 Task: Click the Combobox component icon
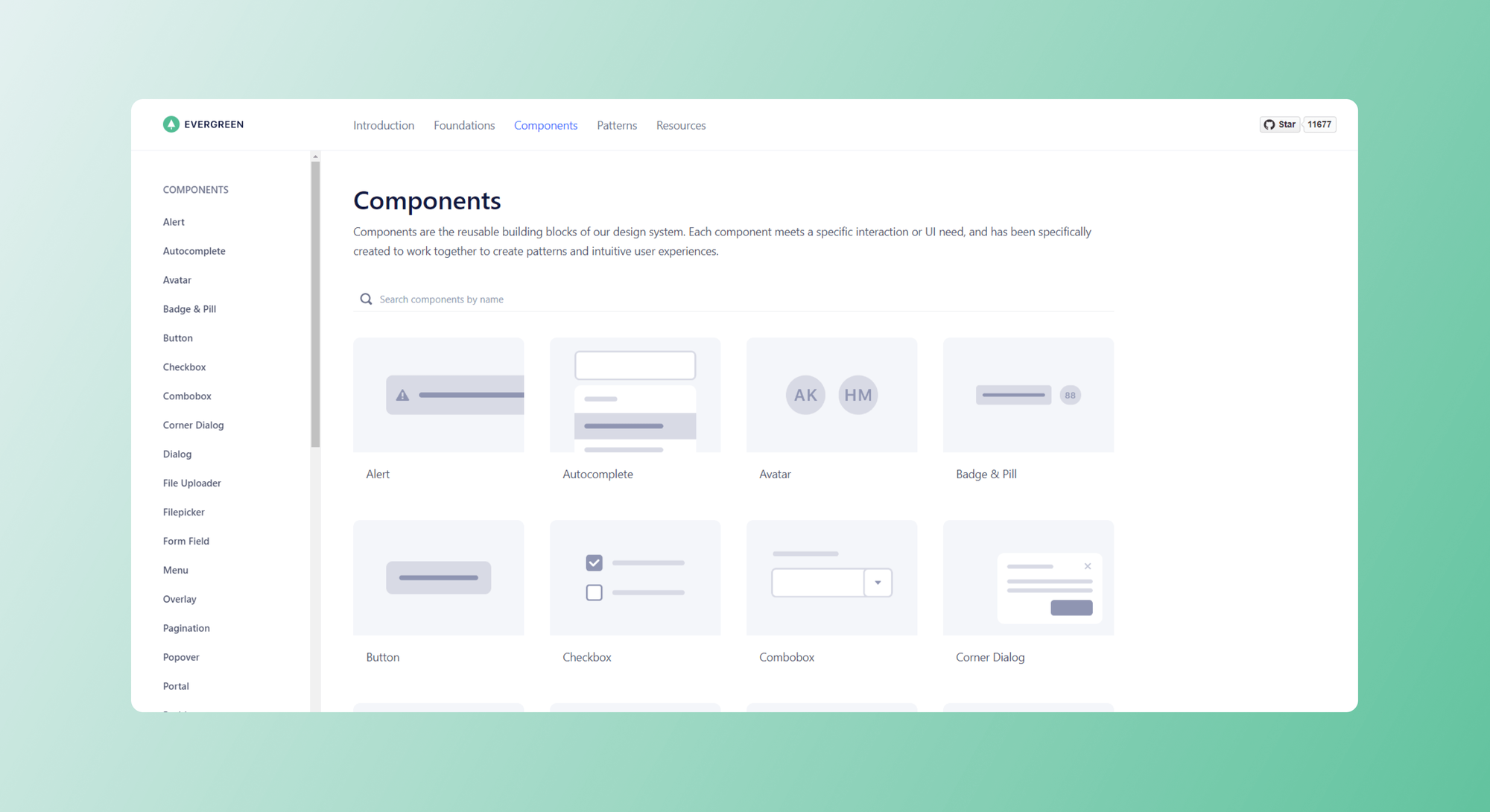(831, 577)
